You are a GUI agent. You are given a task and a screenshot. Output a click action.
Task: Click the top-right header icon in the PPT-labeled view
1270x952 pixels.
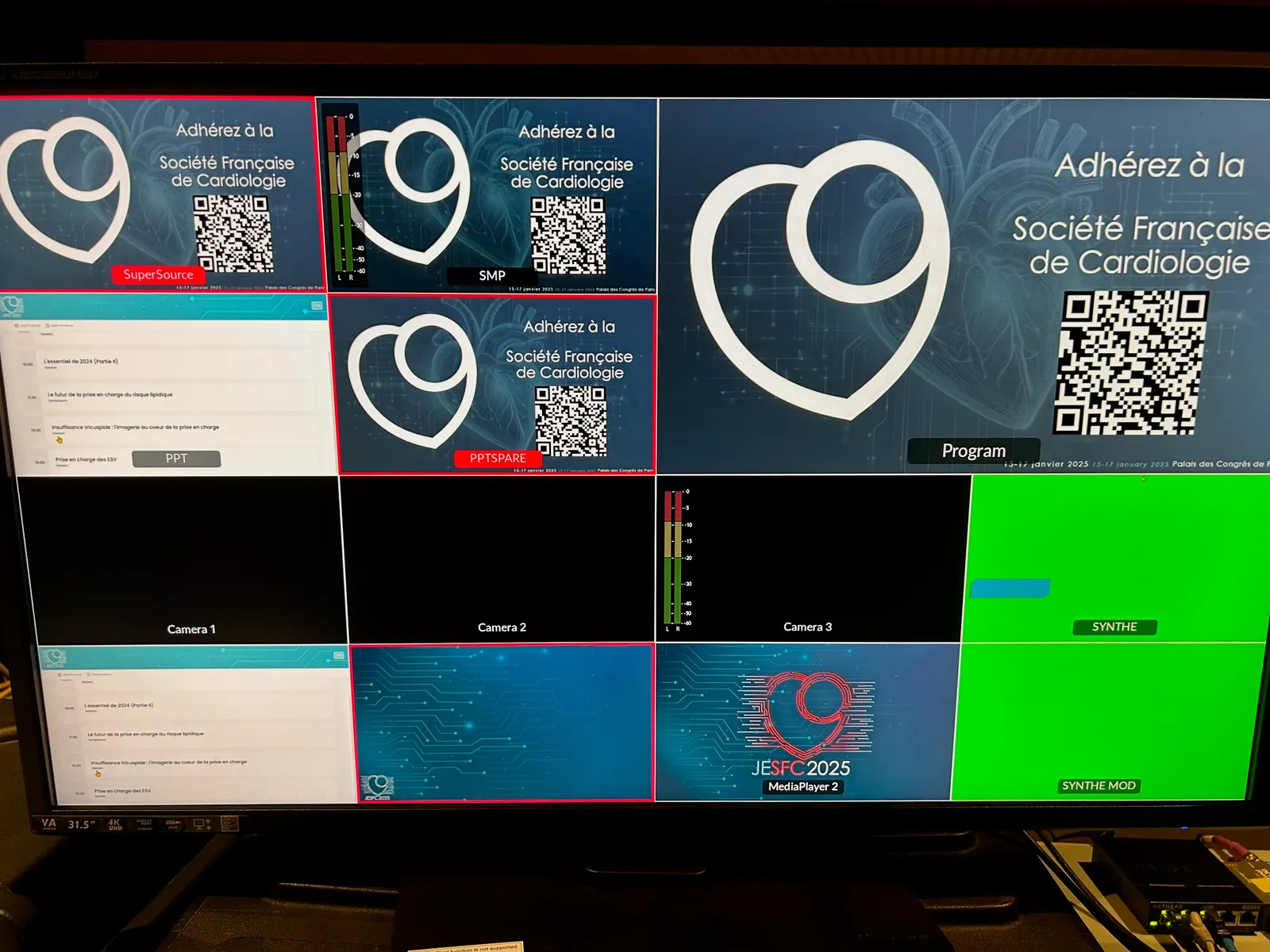[317, 305]
